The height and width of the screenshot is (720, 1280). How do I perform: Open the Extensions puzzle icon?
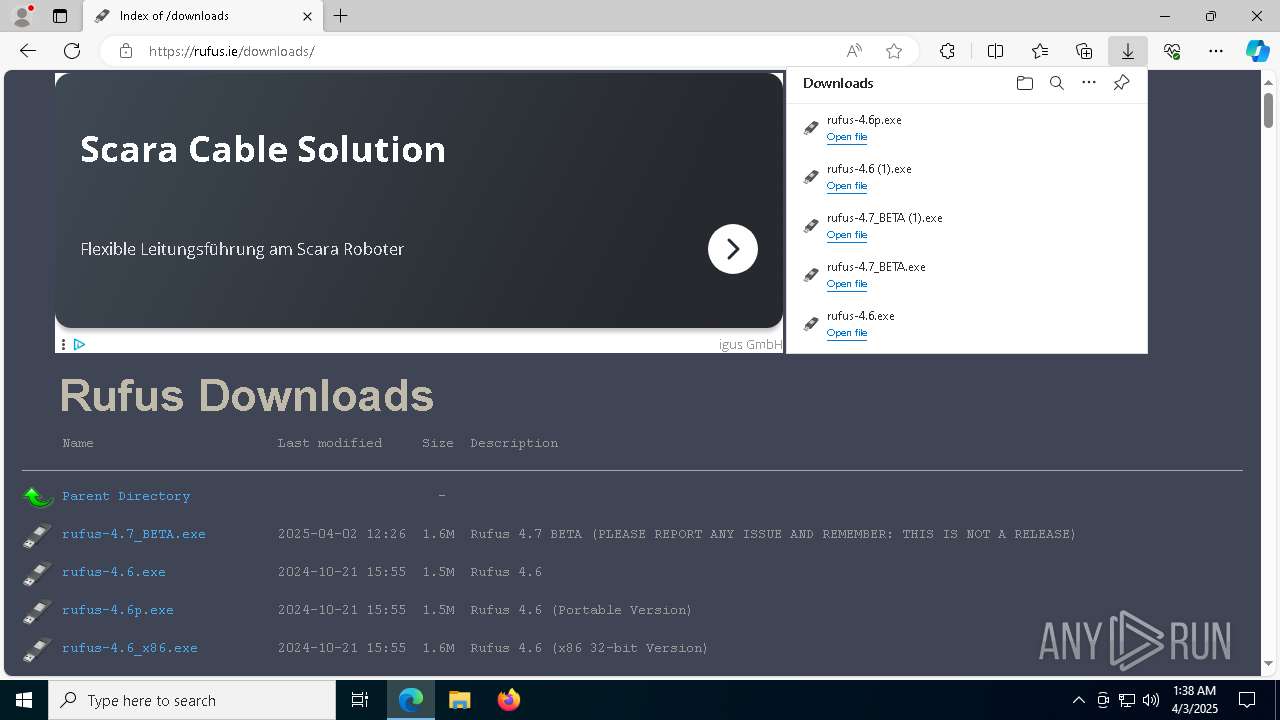[947, 51]
